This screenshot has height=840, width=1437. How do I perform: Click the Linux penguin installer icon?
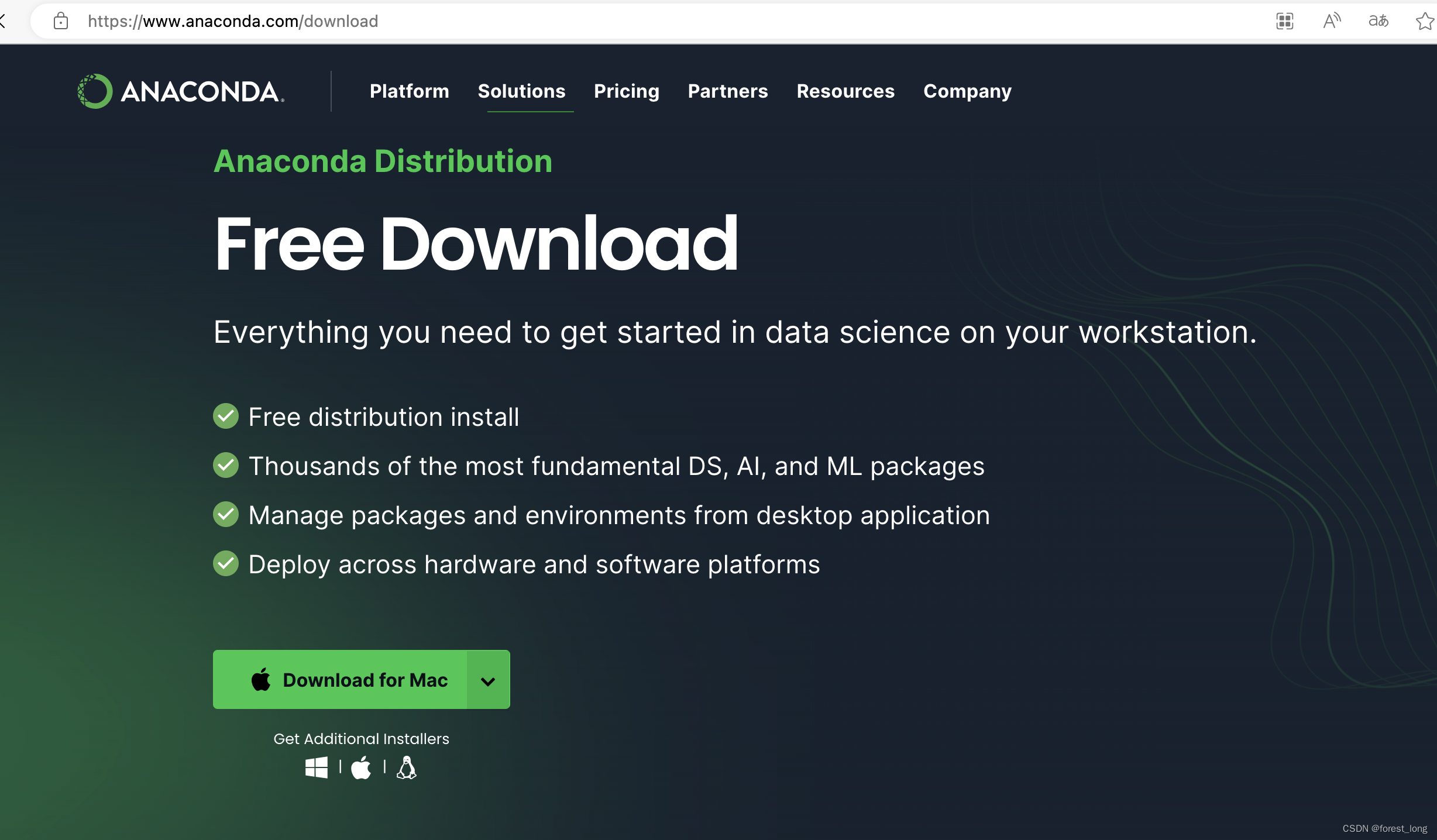click(x=407, y=767)
